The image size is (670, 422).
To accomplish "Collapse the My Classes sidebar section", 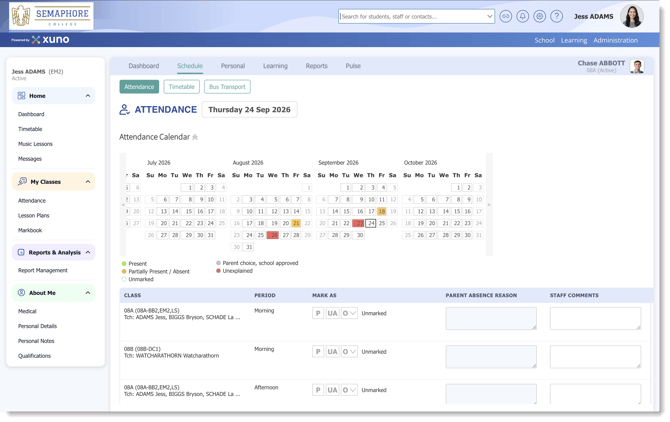I will [x=88, y=182].
